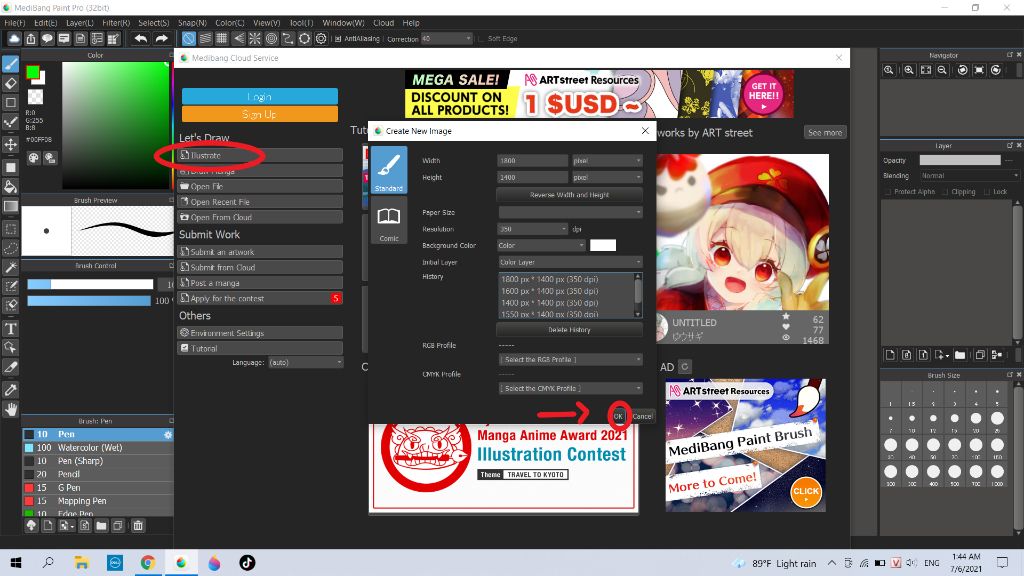The image size is (1024, 576).
Task: Select the Eraser tool
Action: (10, 83)
